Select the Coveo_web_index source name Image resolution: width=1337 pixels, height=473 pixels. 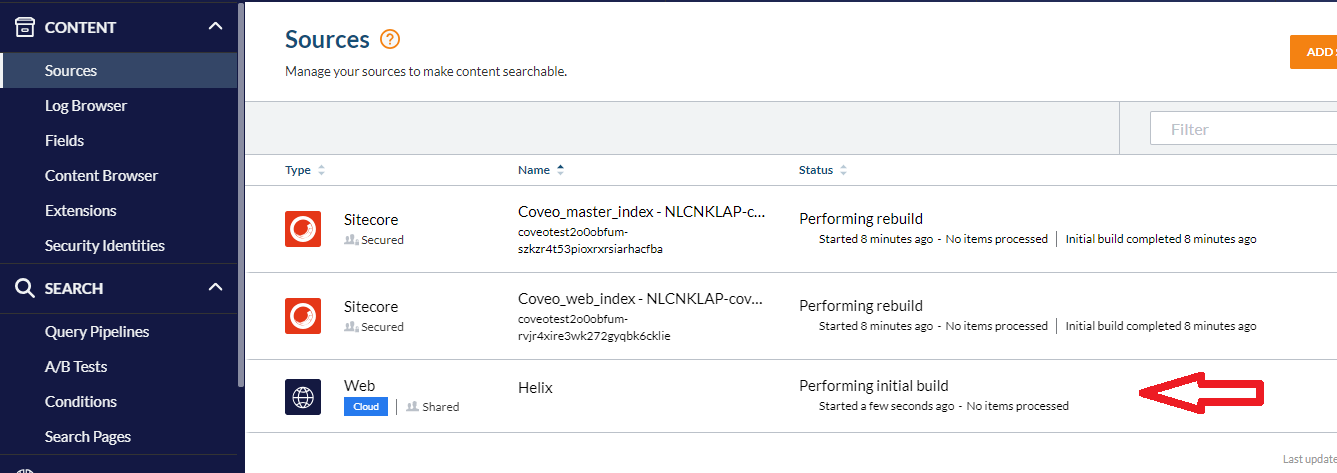point(640,299)
